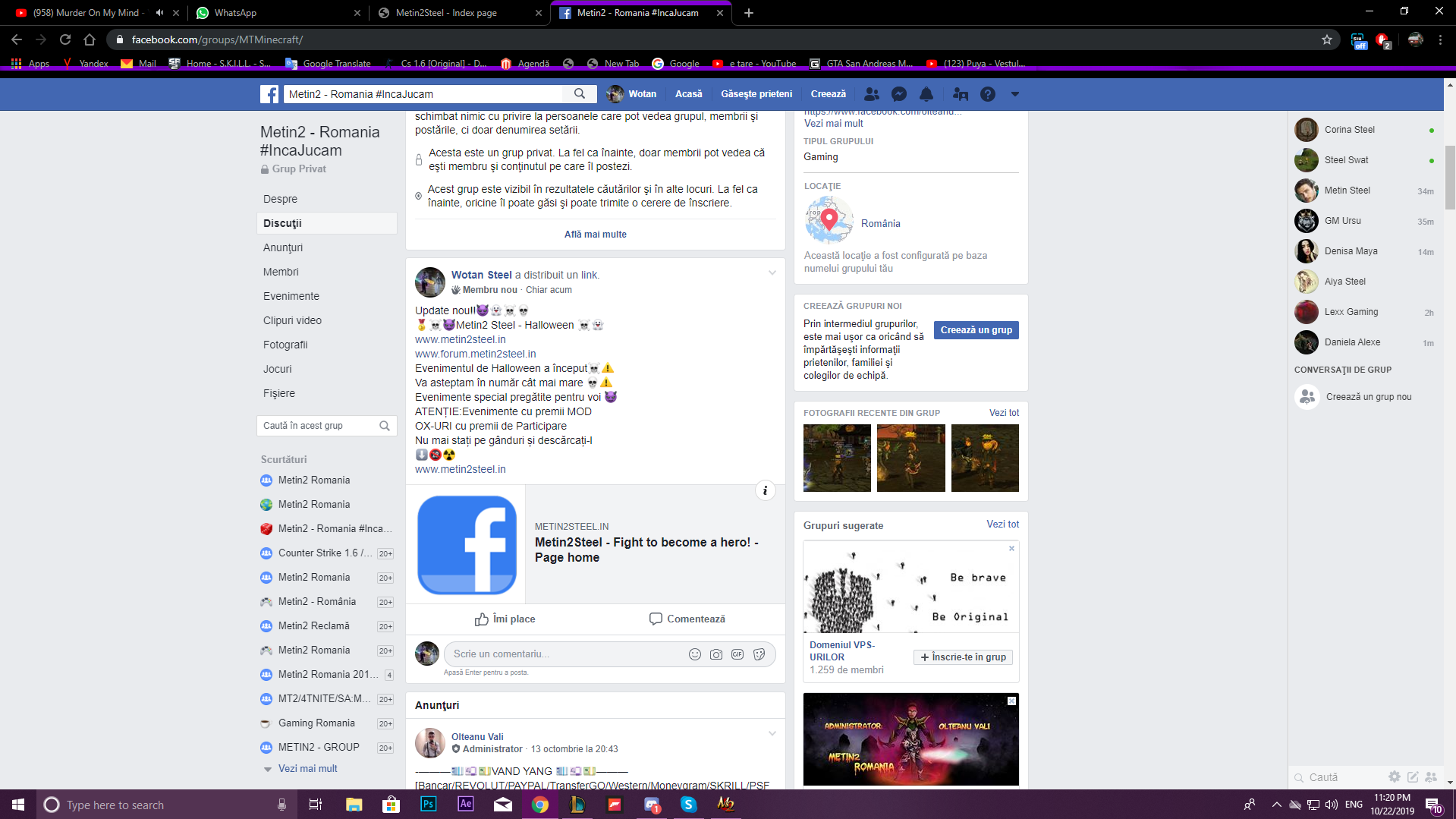Open Photoshop from the taskbar
Viewport: 1456px width, 819px height.
pyautogui.click(x=429, y=804)
